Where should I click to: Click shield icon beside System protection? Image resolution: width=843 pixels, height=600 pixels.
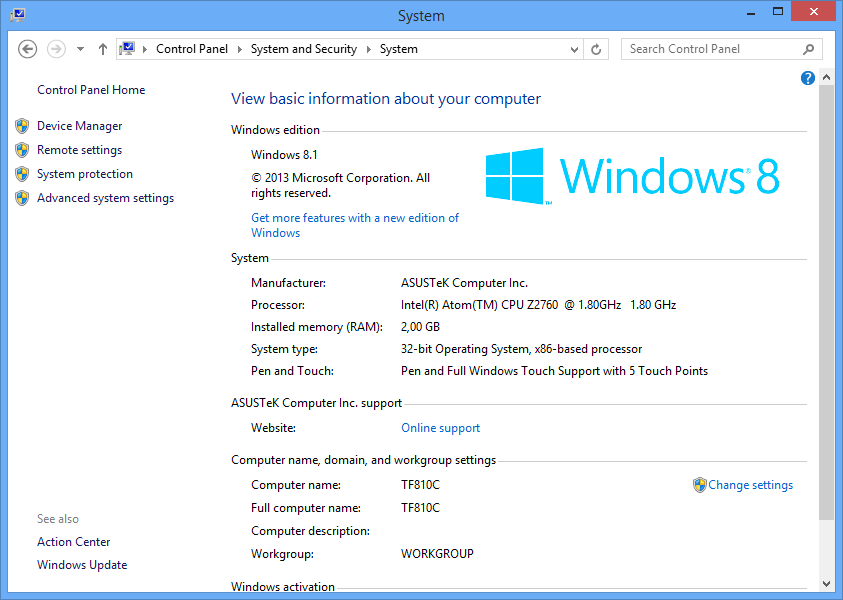[22, 174]
